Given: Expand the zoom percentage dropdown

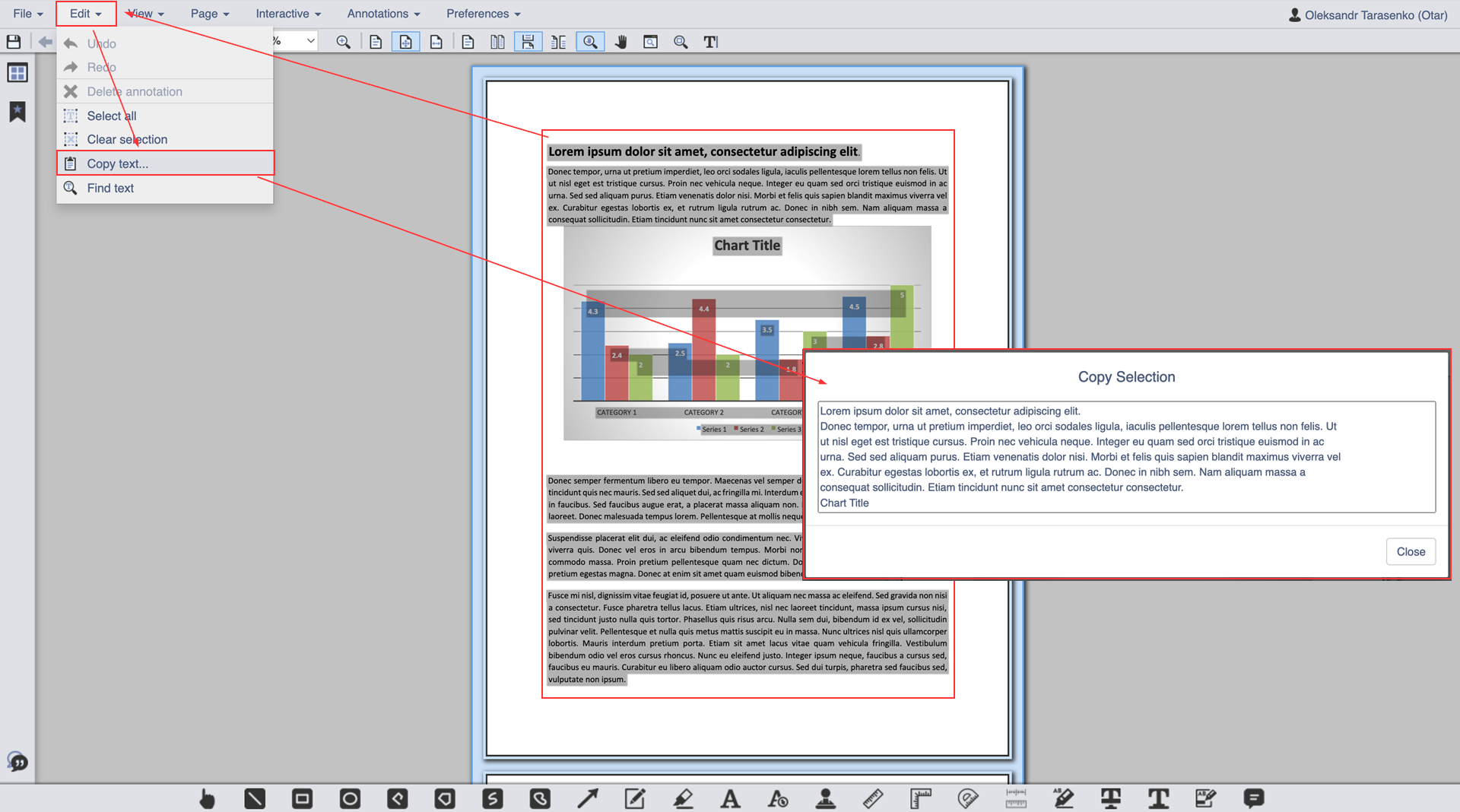Looking at the screenshot, I should point(310,41).
